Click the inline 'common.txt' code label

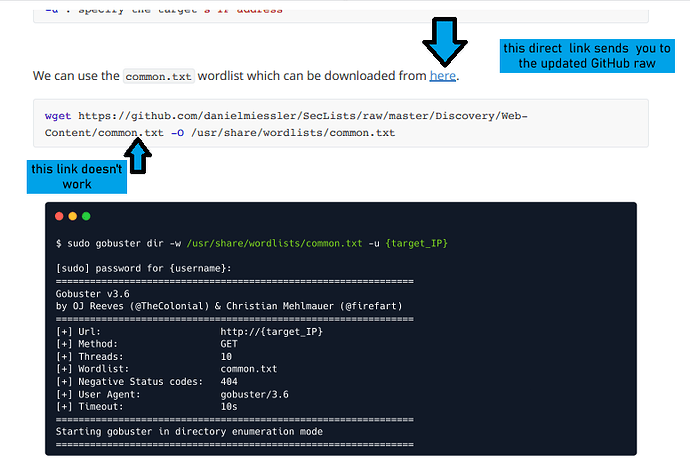tap(158, 77)
